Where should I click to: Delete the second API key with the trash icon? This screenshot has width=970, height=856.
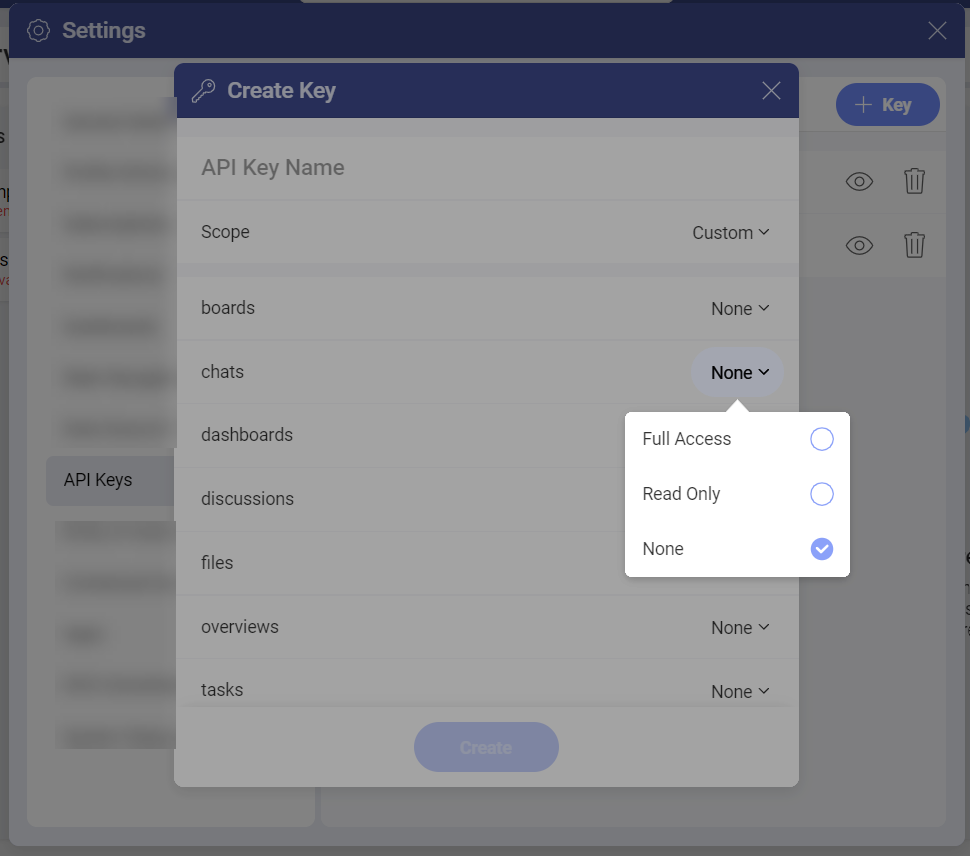914,245
